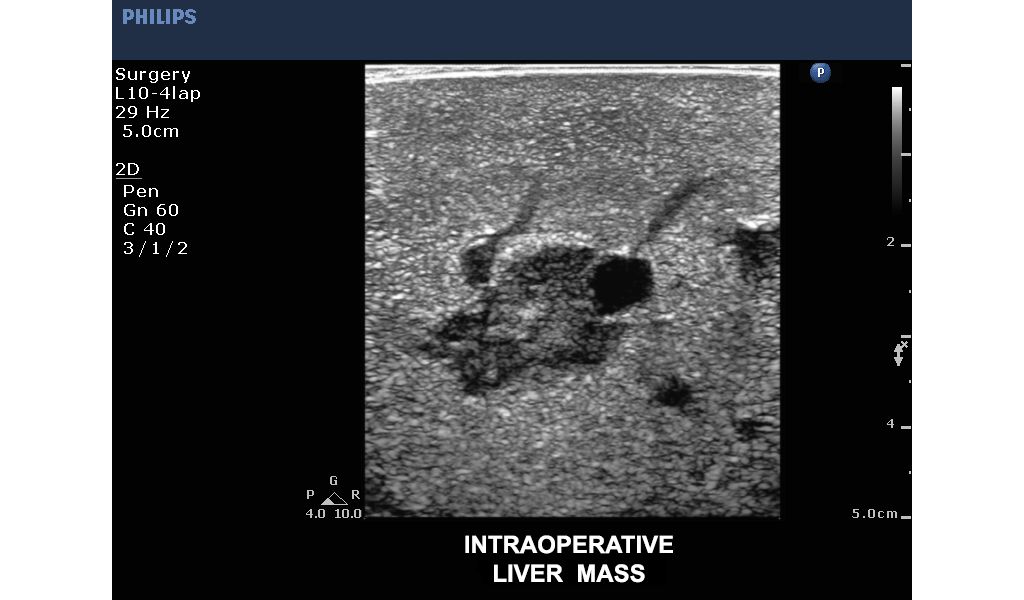Click the 'INTRAOPERATIVE' annotation text
Screen dimensions: 1024x600
pos(568,545)
